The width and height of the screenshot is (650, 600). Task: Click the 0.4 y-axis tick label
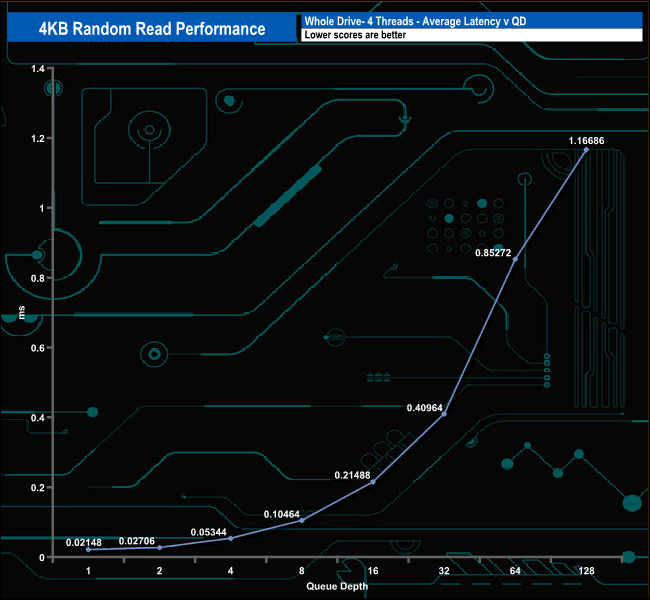(x=38, y=418)
